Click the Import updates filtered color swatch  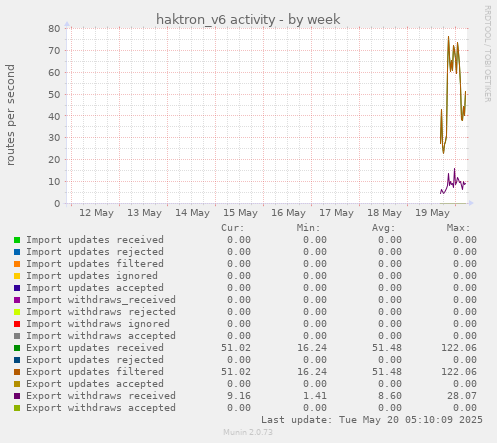[x=17, y=264]
